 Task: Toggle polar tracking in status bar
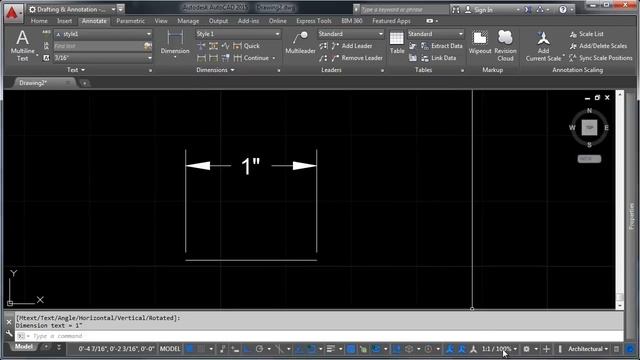point(259,349)
